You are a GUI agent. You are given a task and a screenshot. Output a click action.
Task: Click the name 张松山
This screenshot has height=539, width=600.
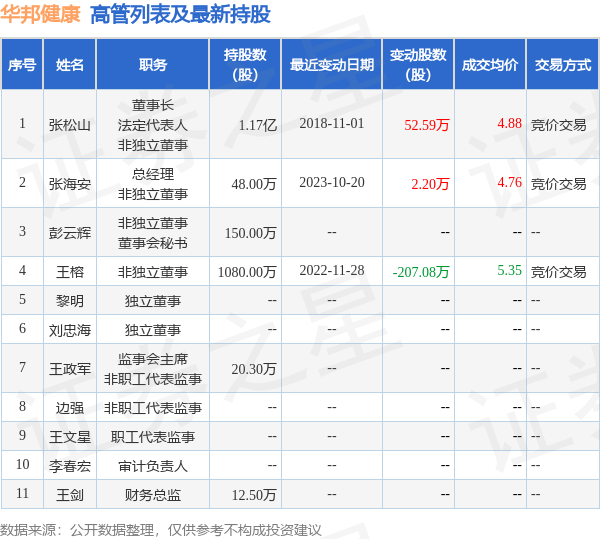tap(70, 125)
